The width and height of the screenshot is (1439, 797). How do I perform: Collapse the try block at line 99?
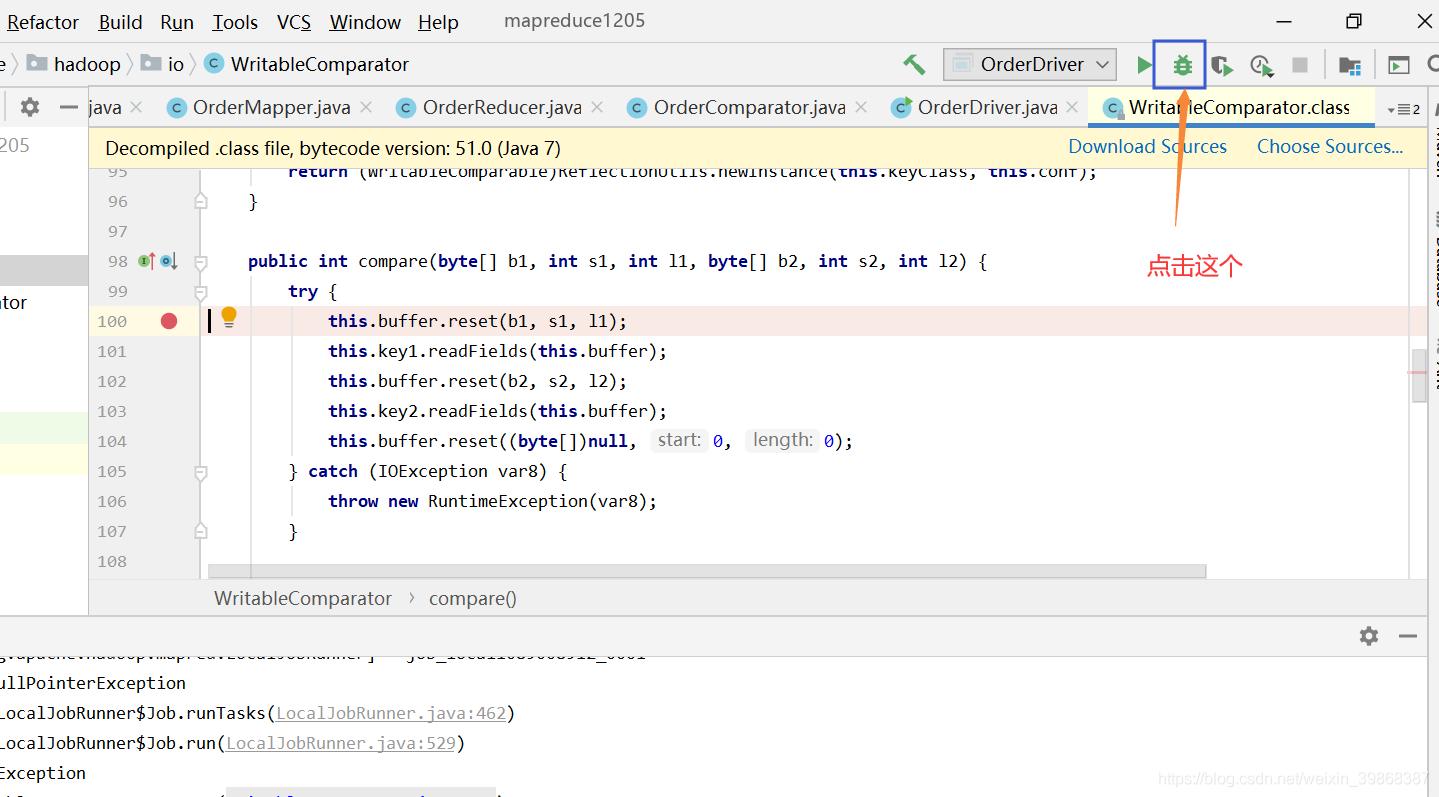point(201,291)
